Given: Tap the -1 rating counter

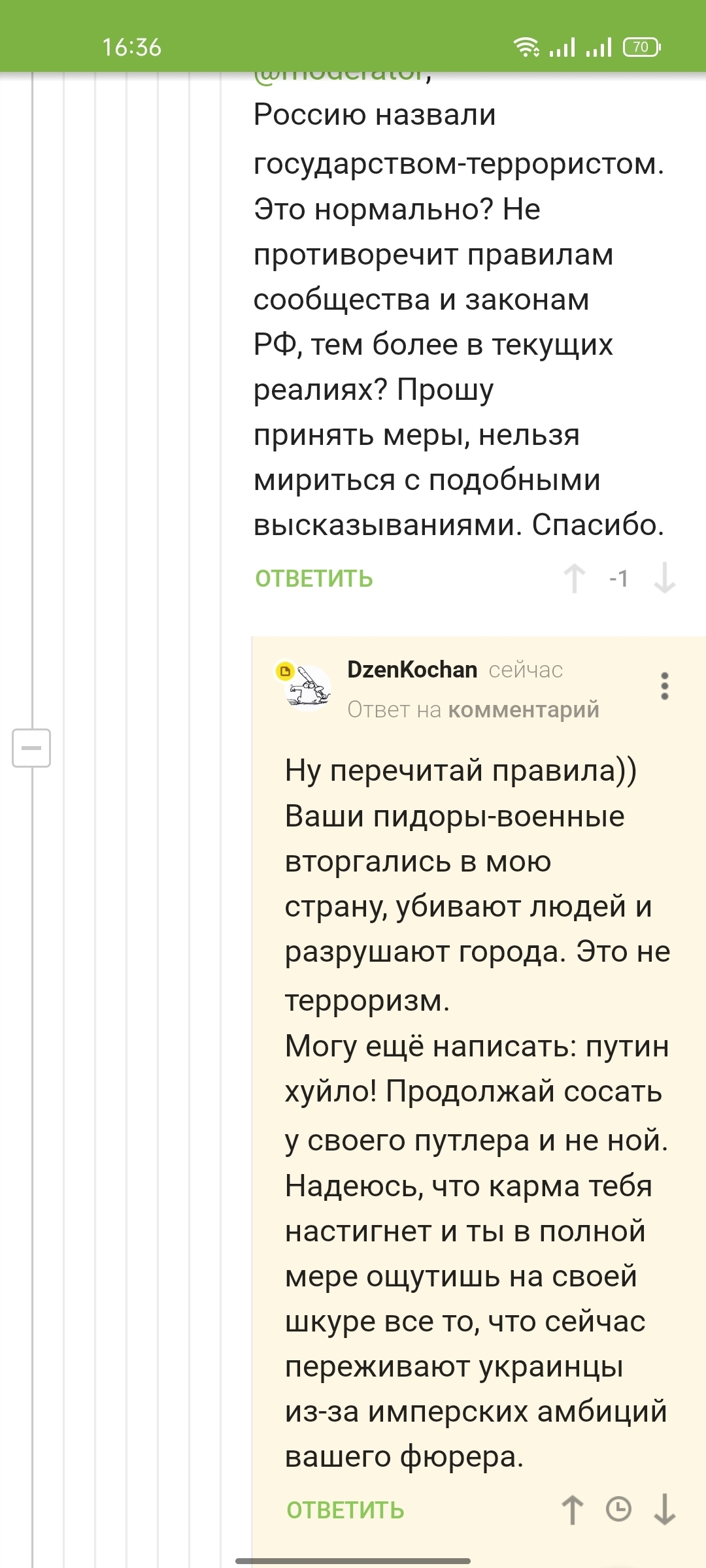Looking at the screenshot, I should point(618,578).
